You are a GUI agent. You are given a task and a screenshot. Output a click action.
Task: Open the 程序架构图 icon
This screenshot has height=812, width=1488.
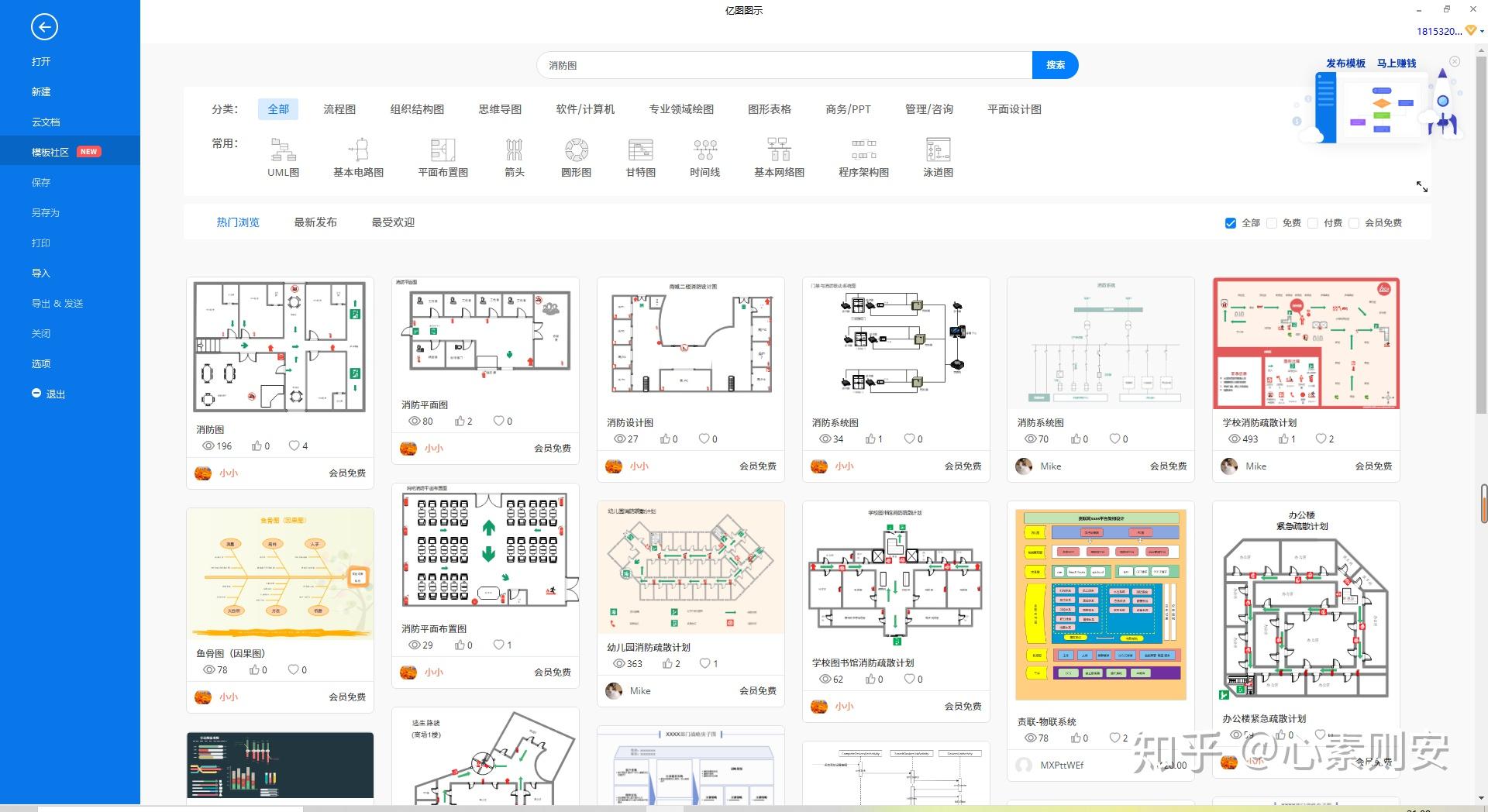[863, 150]
